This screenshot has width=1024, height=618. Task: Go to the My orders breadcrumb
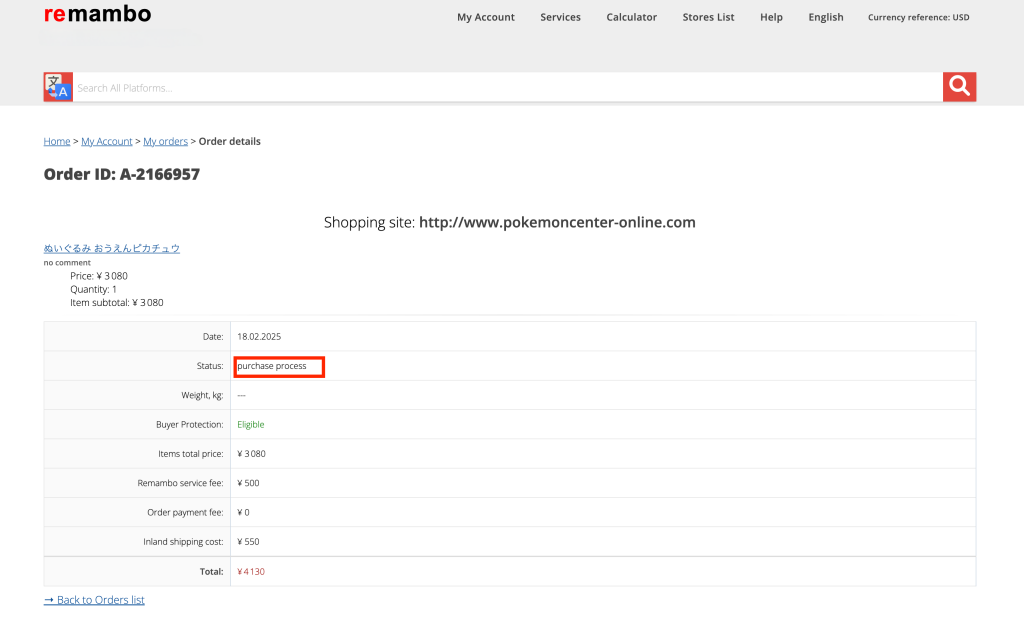click(165, 141)
